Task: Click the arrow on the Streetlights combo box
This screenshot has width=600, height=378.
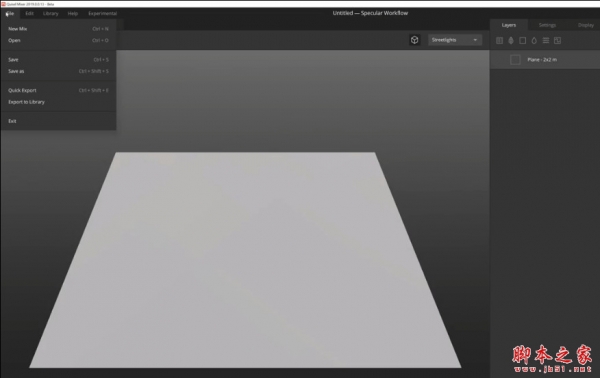Action: 475,40
